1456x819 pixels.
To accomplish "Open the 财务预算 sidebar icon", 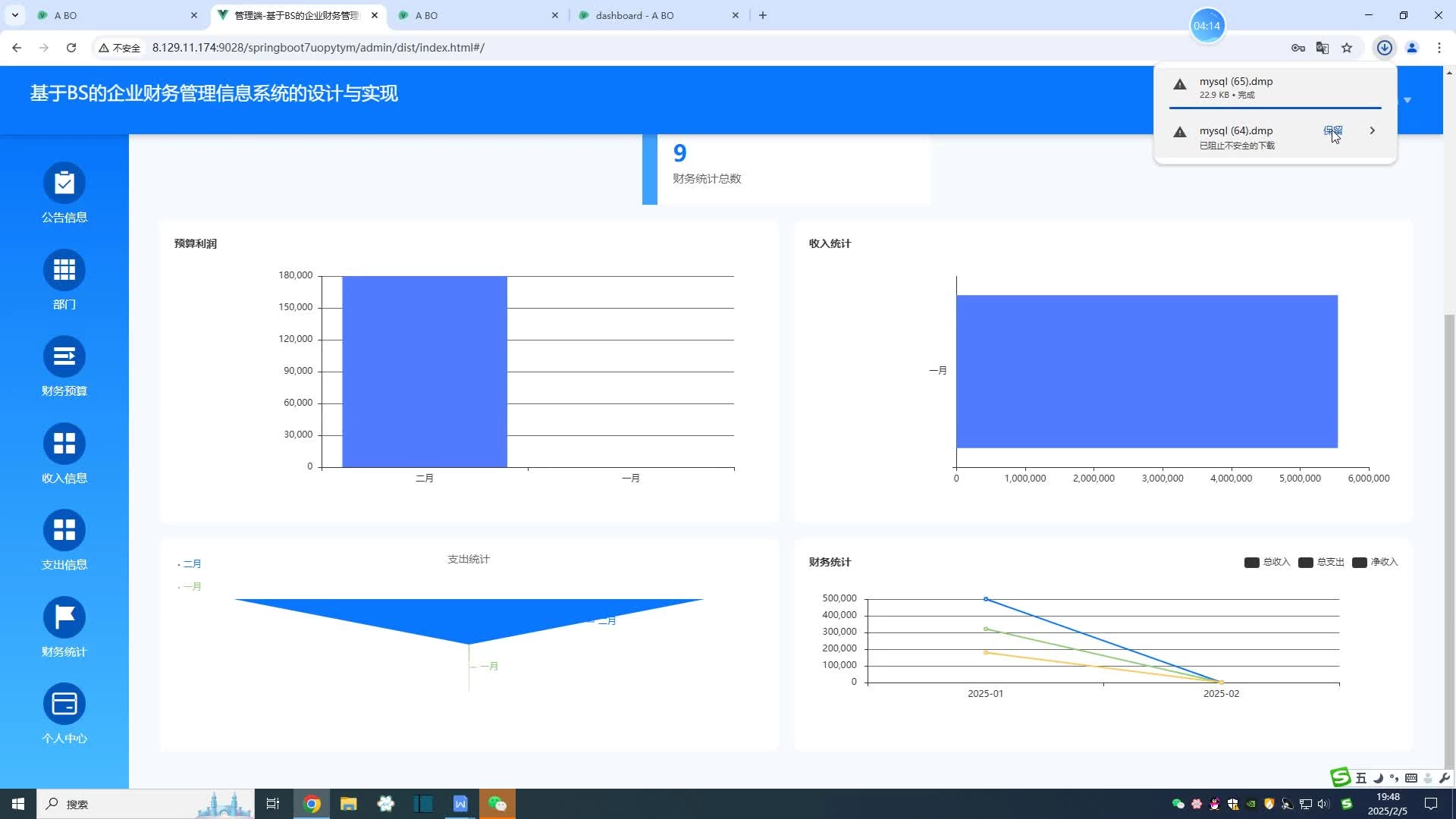I will (x=64, y=357).
